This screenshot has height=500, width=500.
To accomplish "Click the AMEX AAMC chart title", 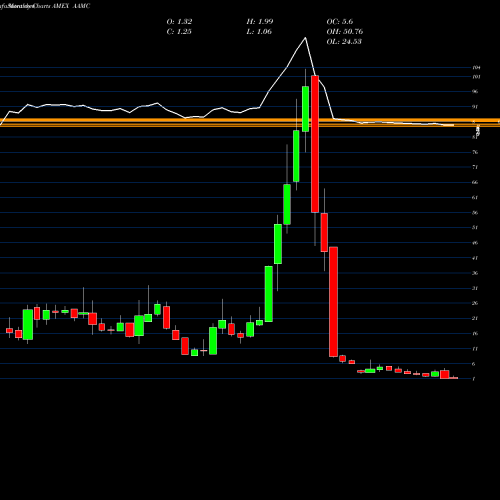I will click(x=71, y=6).
